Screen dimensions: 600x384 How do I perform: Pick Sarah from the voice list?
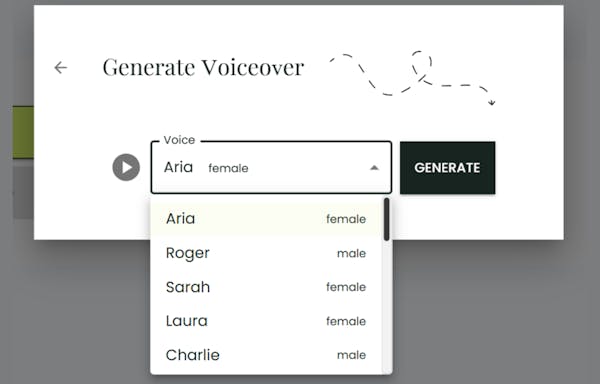(x=266, y=287)
